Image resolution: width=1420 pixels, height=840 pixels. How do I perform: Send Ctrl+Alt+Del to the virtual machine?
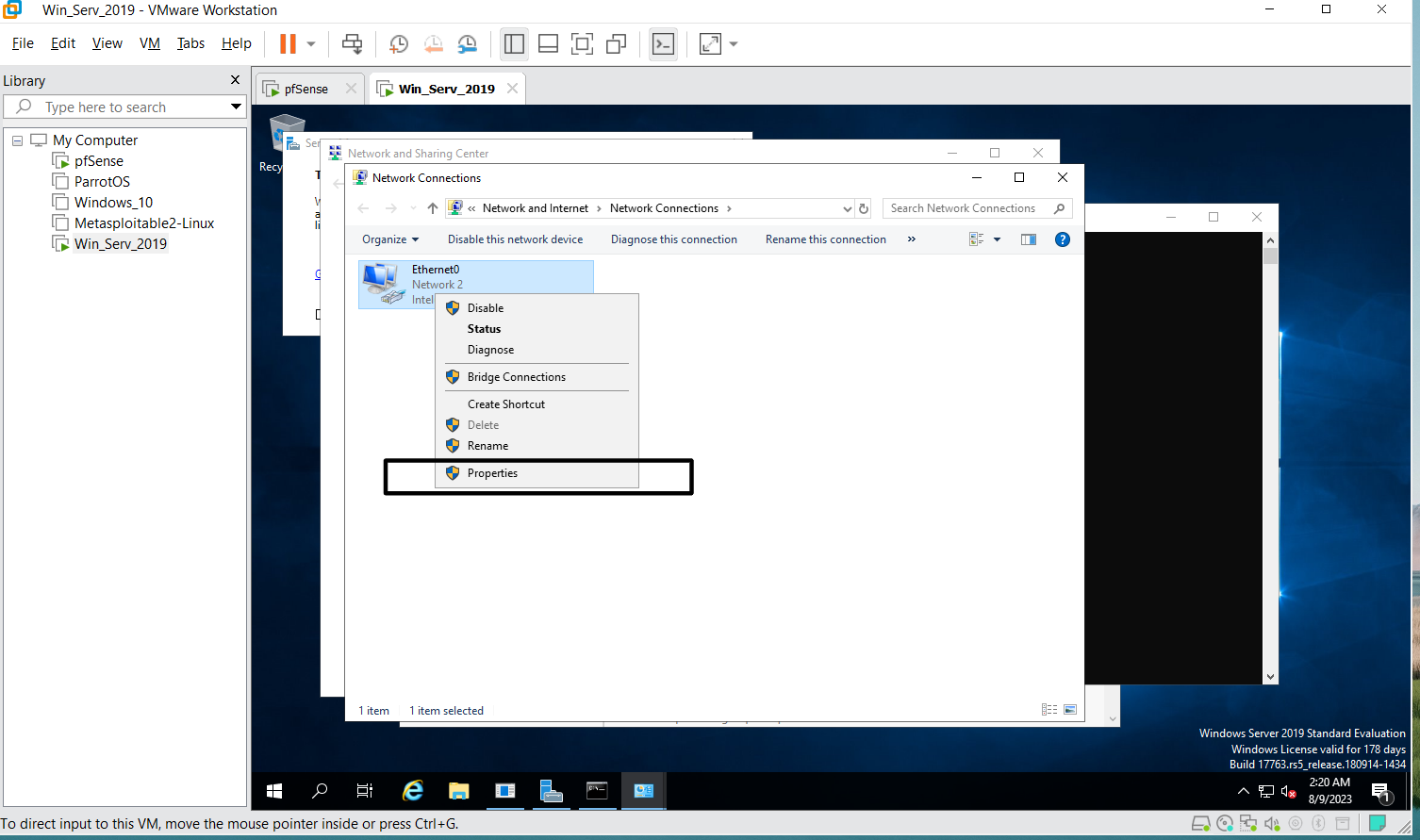click(352, 43)
